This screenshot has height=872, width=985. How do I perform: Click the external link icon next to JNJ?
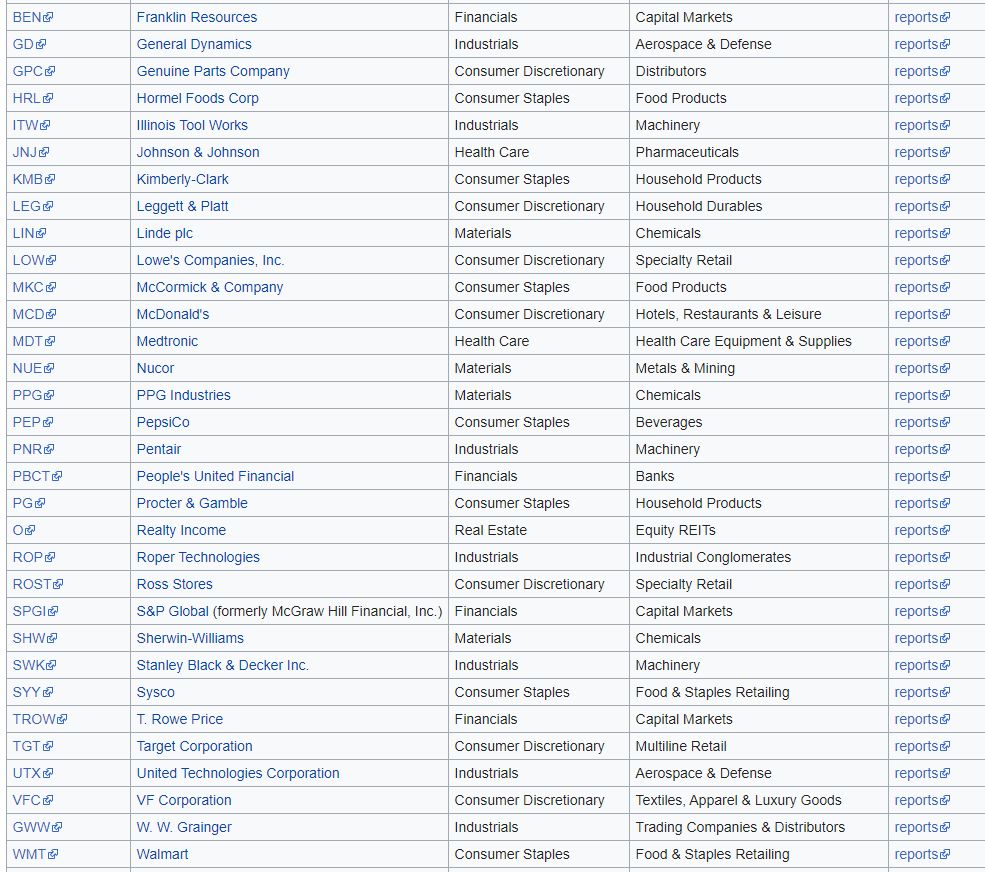pos(44,153)
